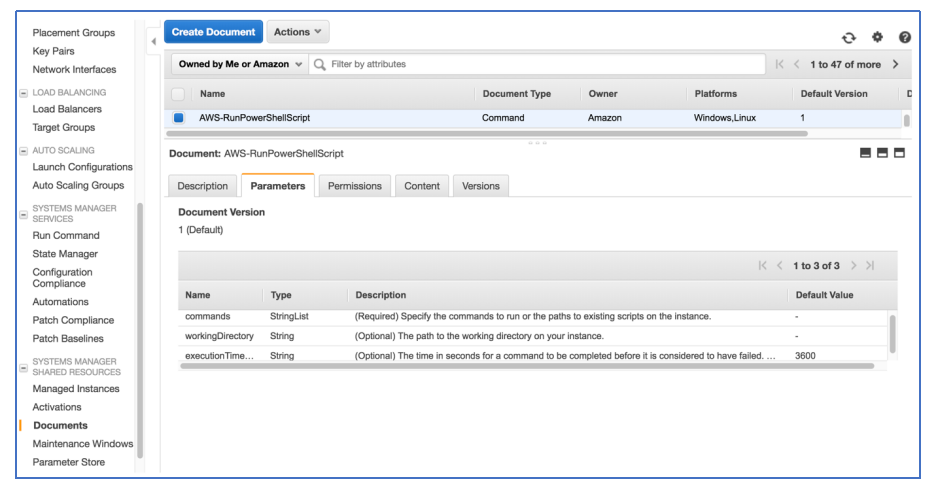Viewport: 933px width, 485px height.
Task: Open Automations in sidebar
Action: coord(60,302)
